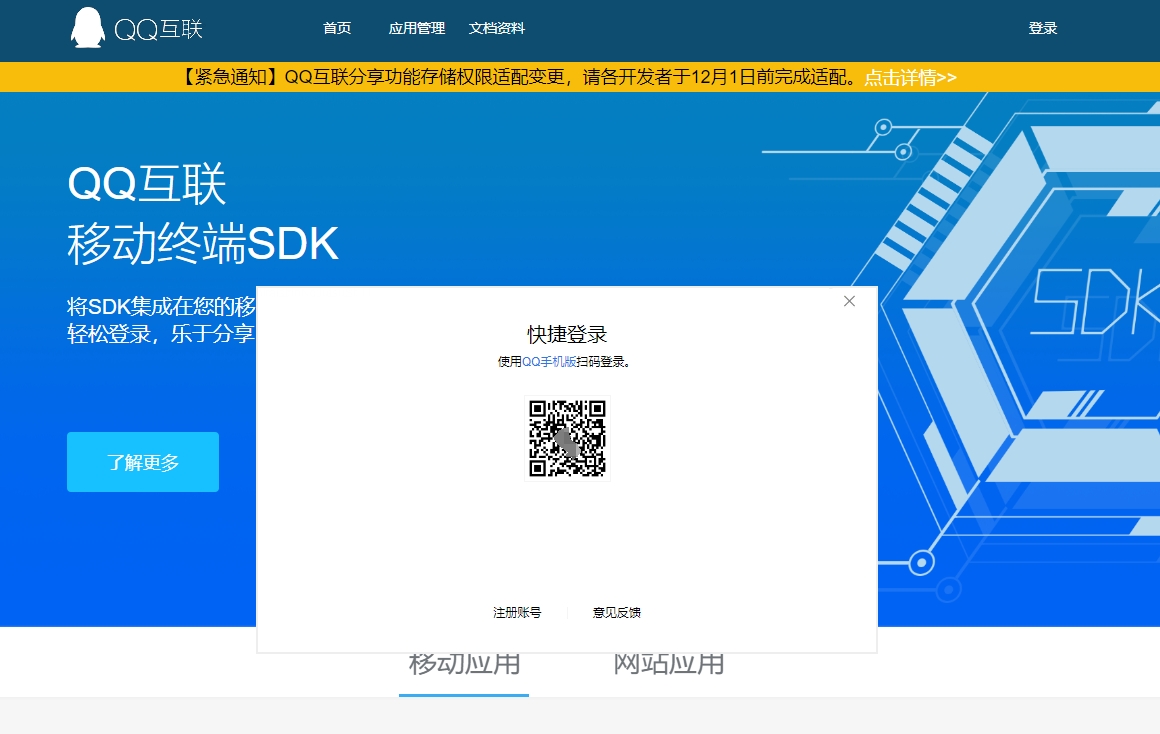Open the 应用管理 navigation item
The width and height of the screenshot is (1160, 734).
(x=417, y=28)
